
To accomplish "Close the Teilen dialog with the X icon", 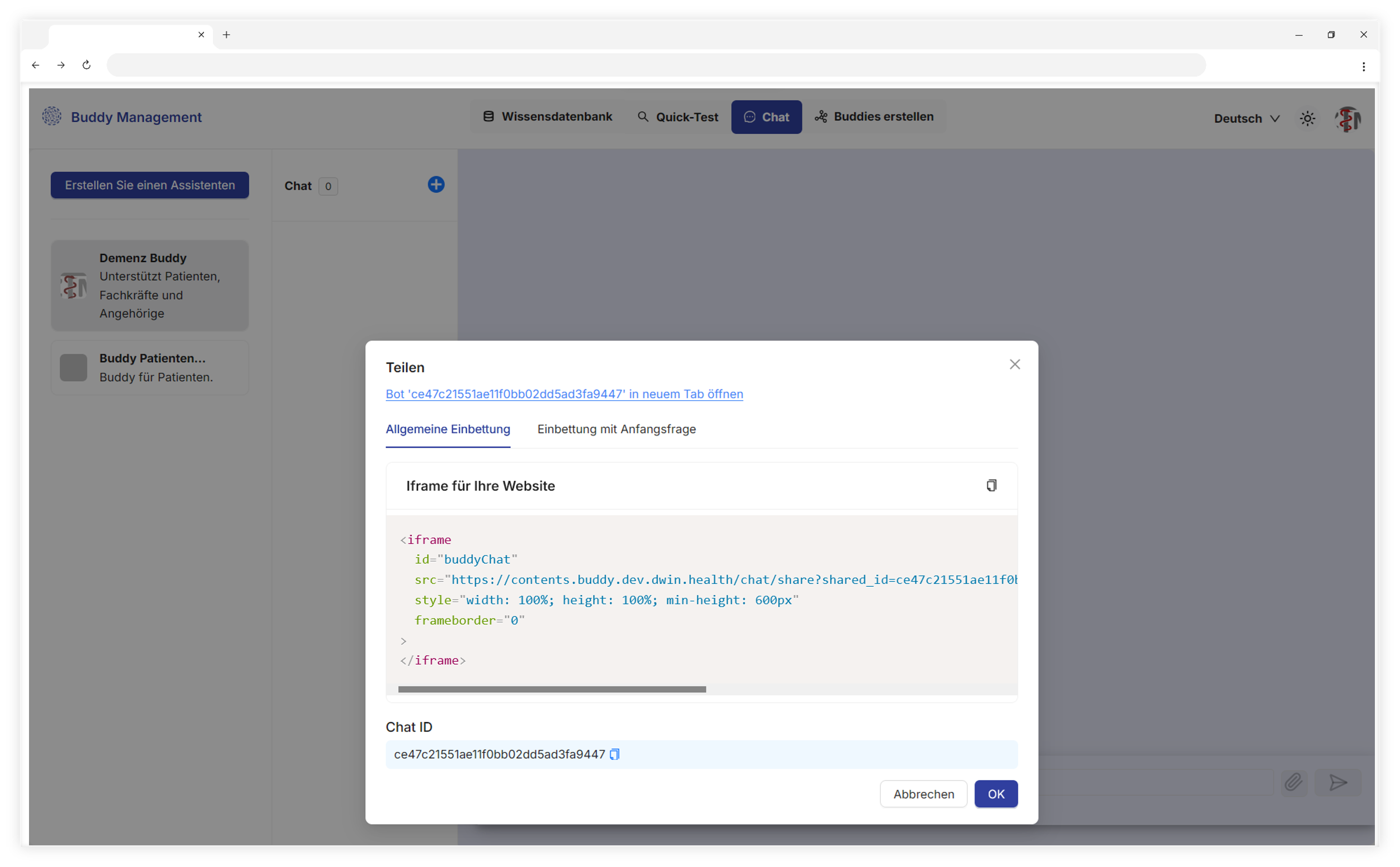I will [1014, 364].
